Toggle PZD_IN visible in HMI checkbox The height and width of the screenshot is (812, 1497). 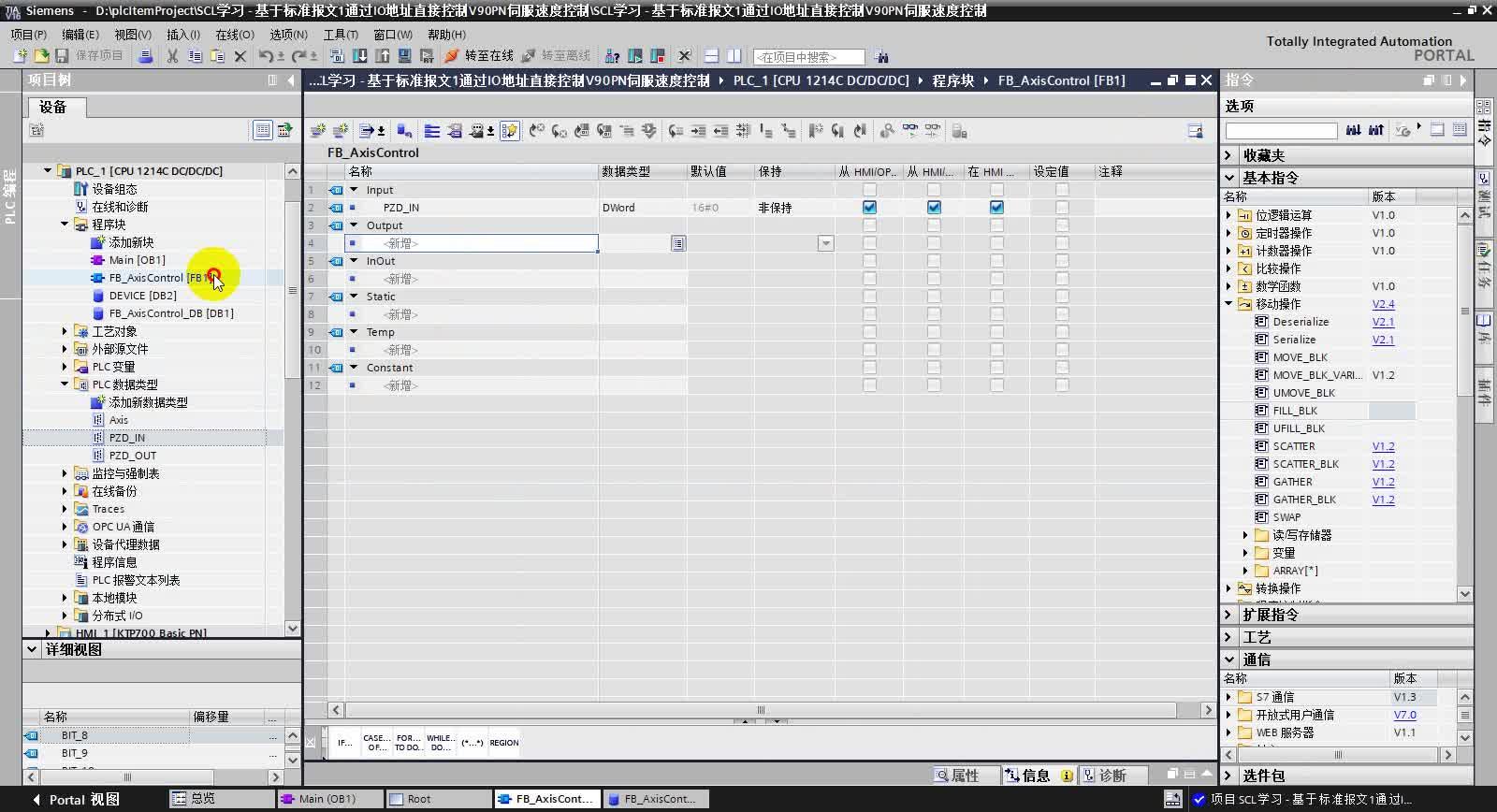pos(997,208)
